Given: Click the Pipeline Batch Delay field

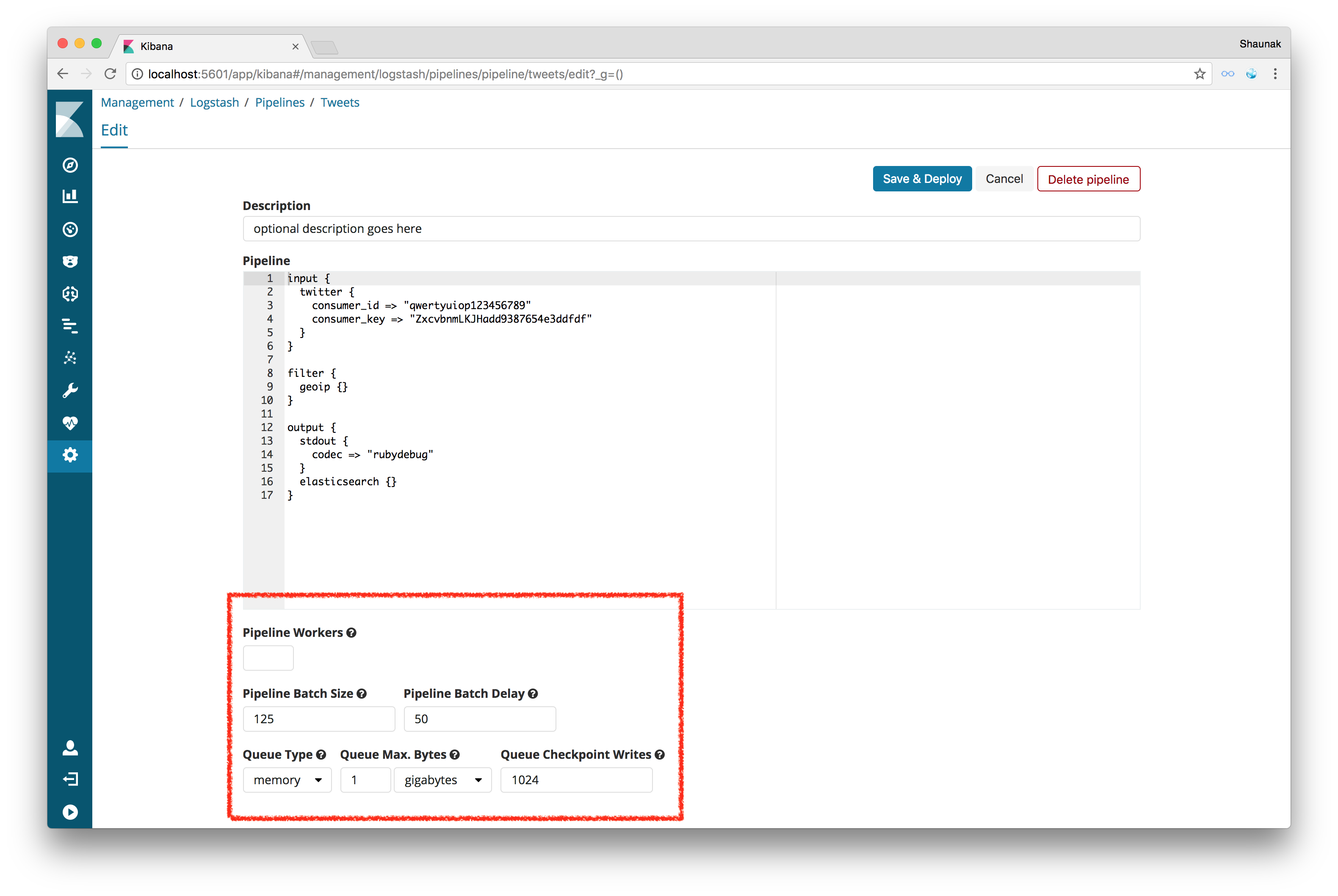Looking at the screenshot, I should click(x=480, y=719).
